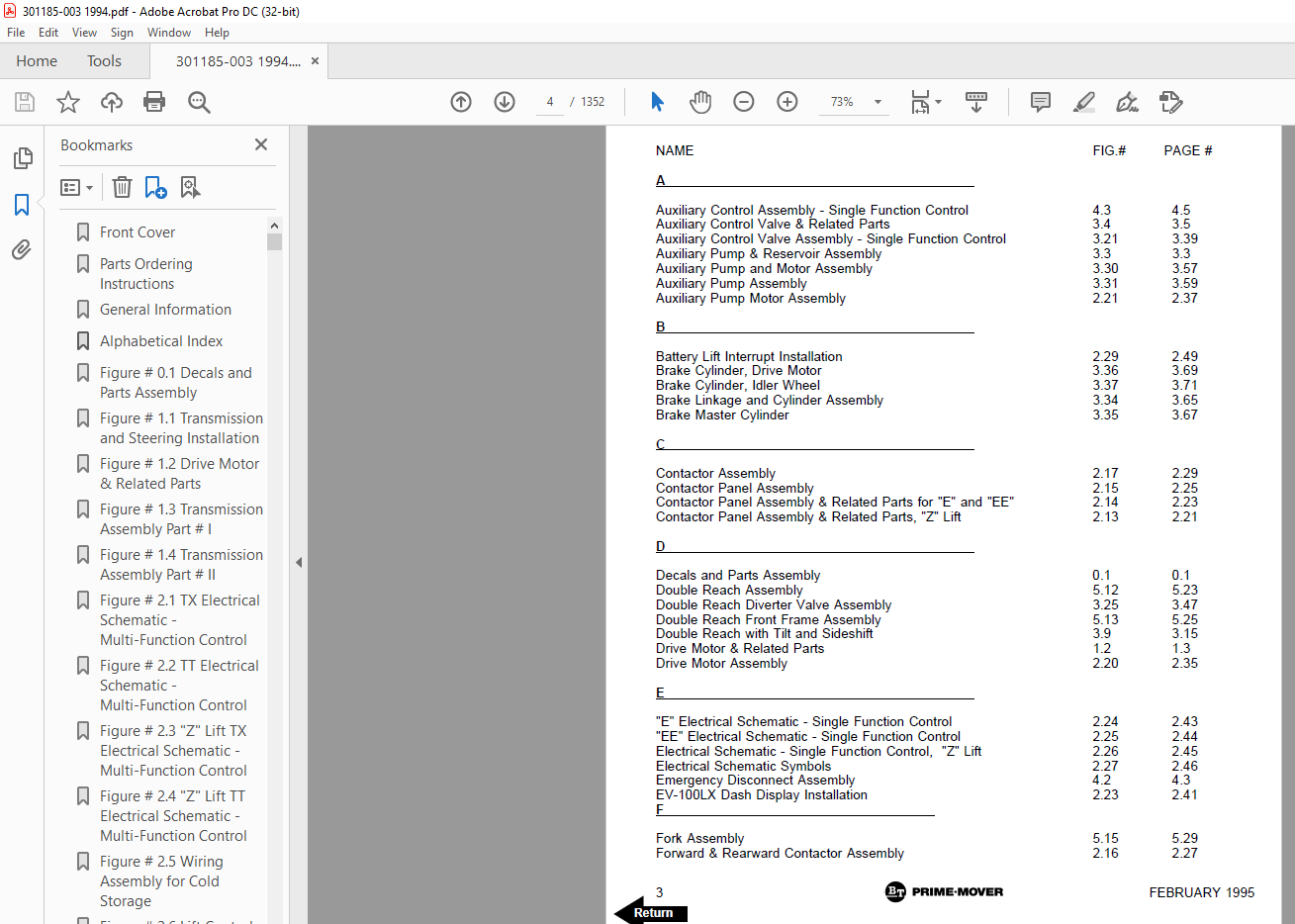This screenshot has width=1295, height=924.
Task: Open the Find text search tool
Action: [x=199, y=102]
